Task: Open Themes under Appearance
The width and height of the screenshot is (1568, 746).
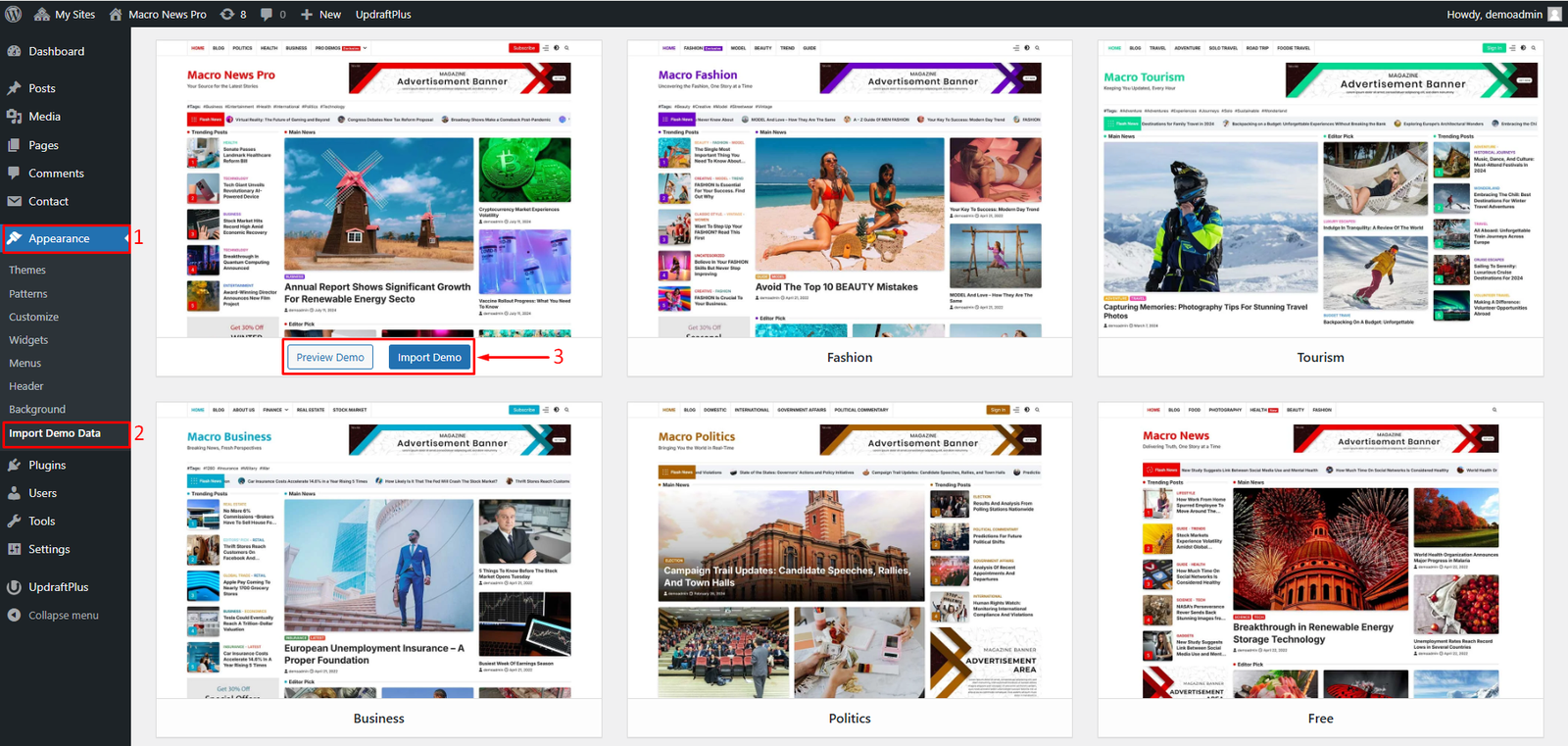Action: coord(27,271)
